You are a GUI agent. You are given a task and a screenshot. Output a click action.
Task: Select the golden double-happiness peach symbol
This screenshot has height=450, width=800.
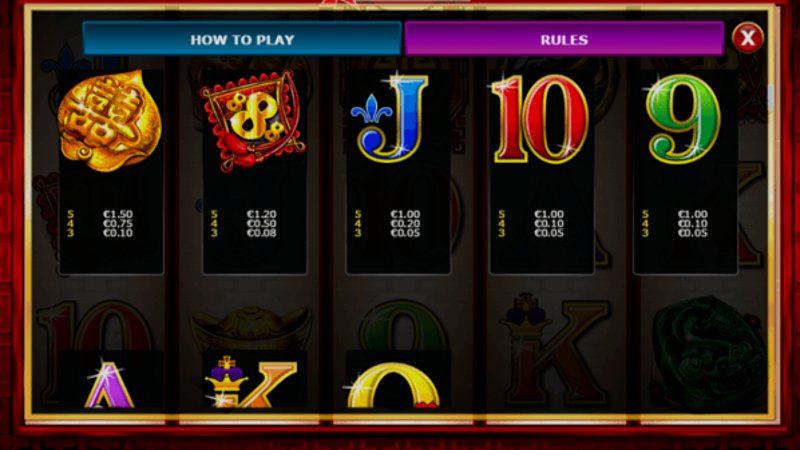point(110,121)
